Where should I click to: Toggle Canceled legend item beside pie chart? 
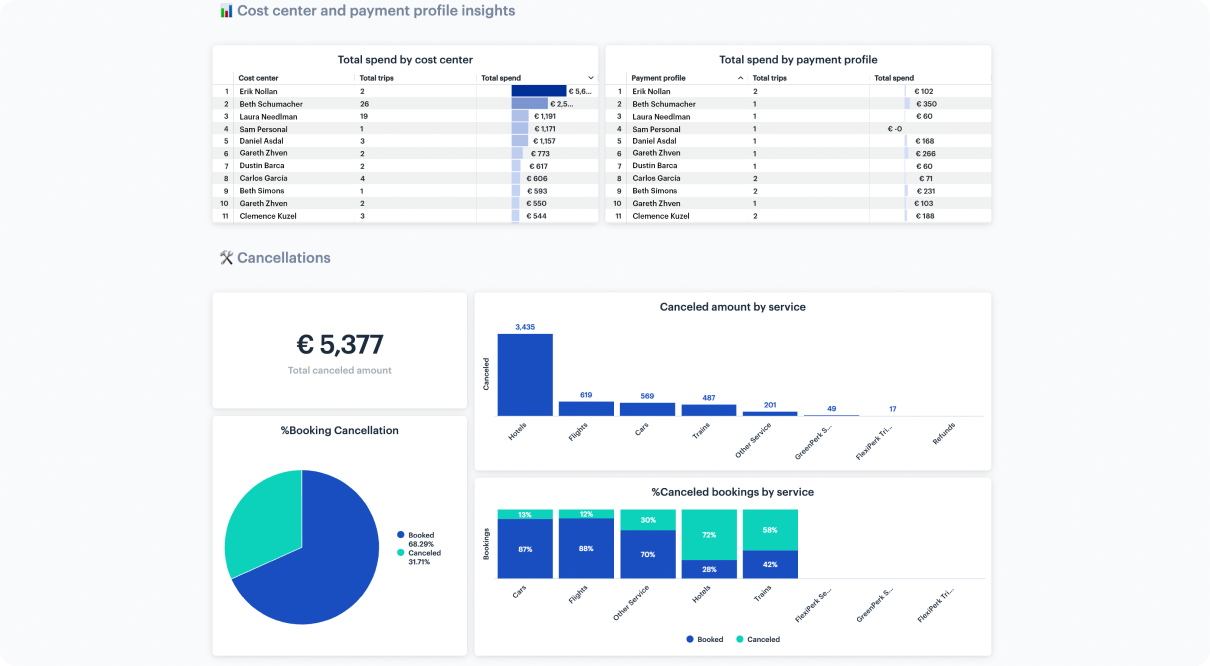point(419,553)
